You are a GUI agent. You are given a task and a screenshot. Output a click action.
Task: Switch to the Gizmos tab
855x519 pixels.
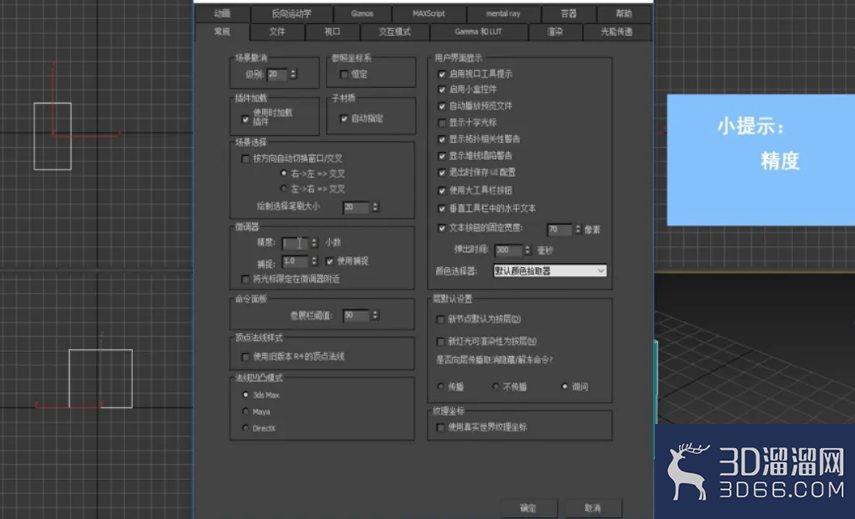click(x=363, y=14)
